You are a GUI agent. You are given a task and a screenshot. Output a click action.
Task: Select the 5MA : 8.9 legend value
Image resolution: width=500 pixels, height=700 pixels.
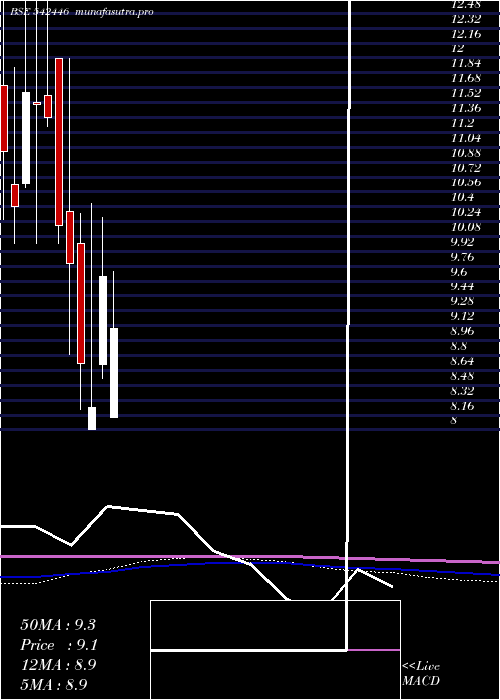point(54,684)
